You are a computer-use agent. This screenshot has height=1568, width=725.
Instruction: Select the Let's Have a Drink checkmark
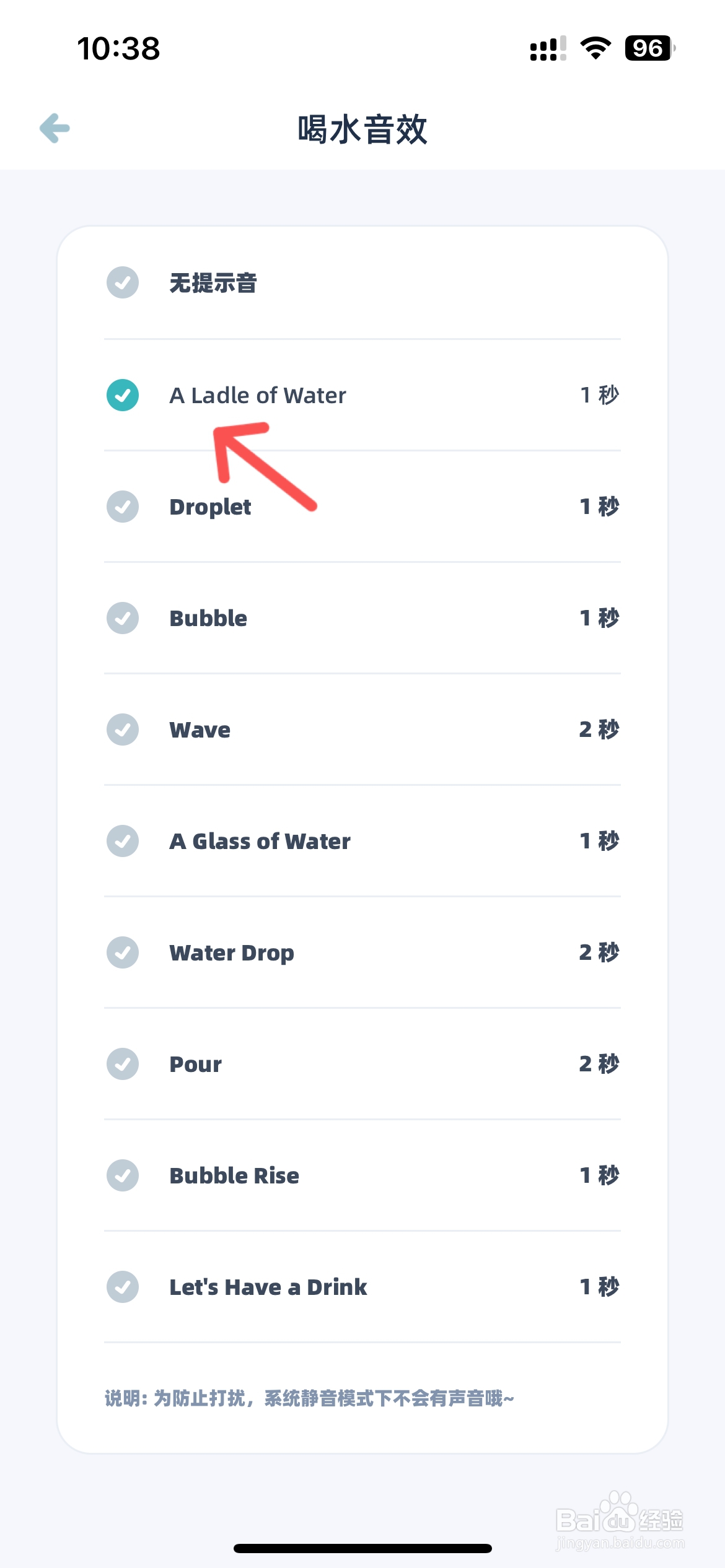point(123,1287)
